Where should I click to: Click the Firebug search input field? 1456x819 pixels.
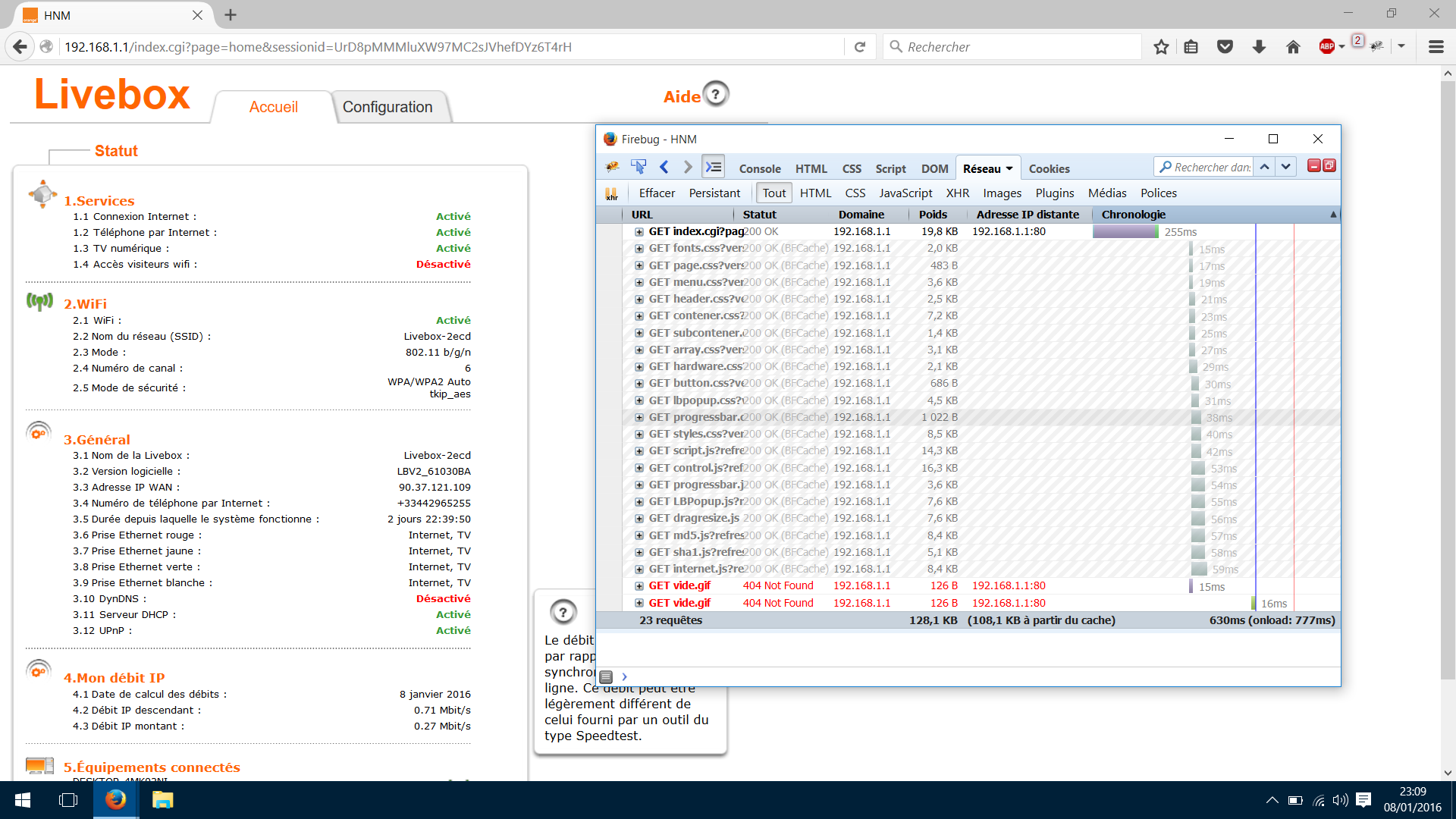click(1211, 167)
